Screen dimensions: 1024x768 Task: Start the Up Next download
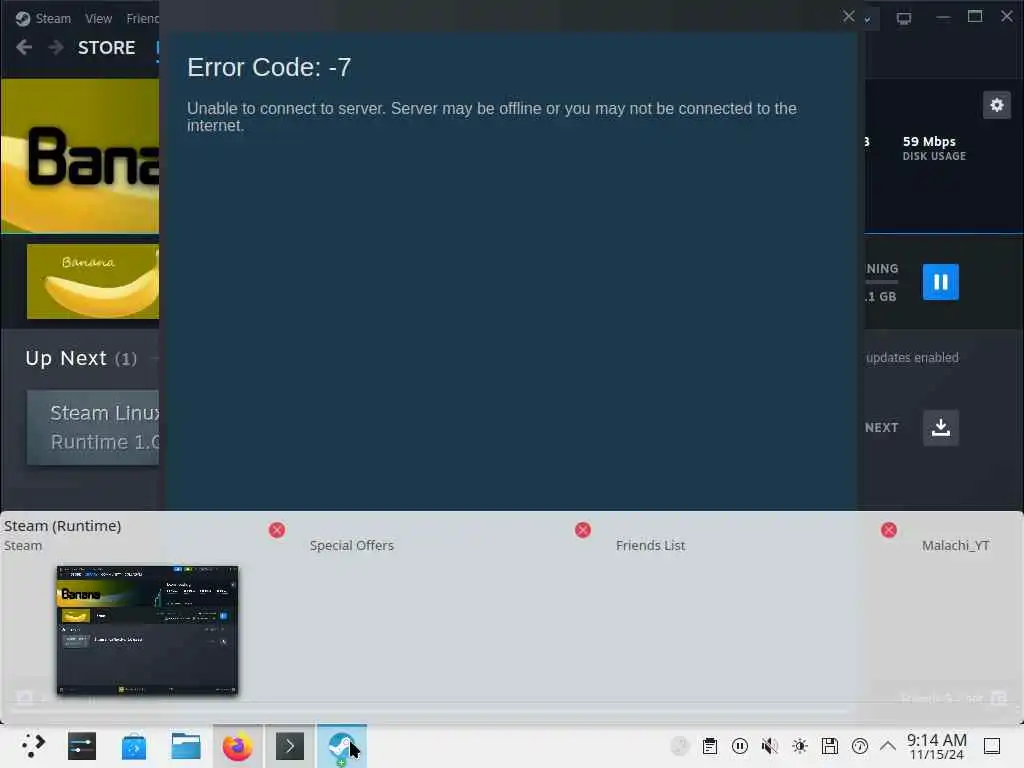point(940,428)
